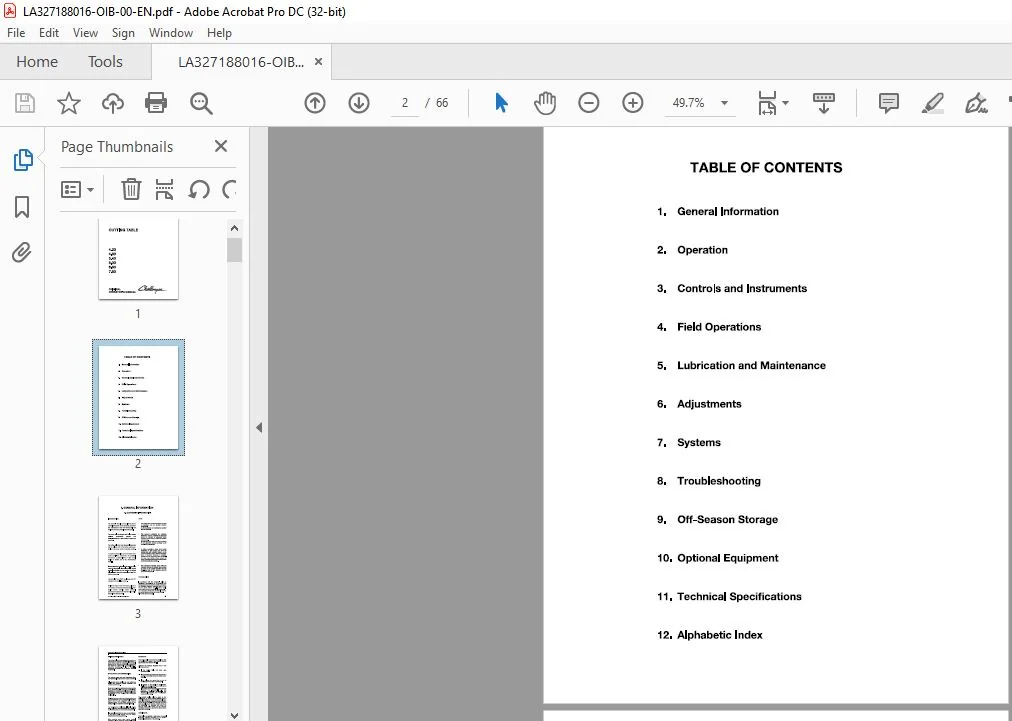The image size is (1012, 721).
Task: Click 'Lubrication and Maintenance' contents entry
Action: pyautogui.click(x=751, y=365)
